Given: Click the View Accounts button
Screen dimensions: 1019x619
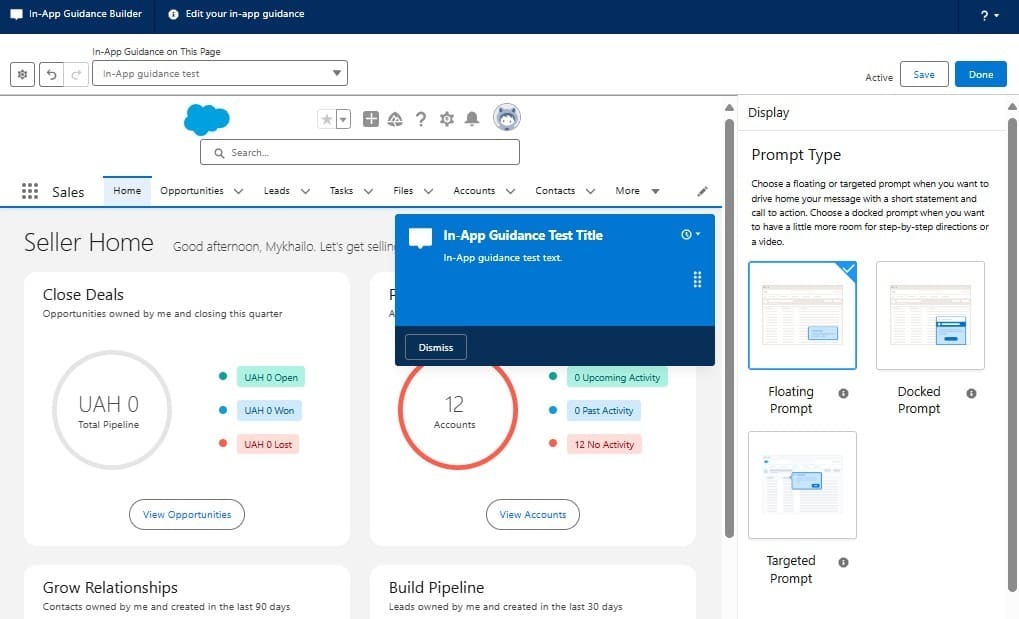Looking at the screenshot, I should point(533,514).
